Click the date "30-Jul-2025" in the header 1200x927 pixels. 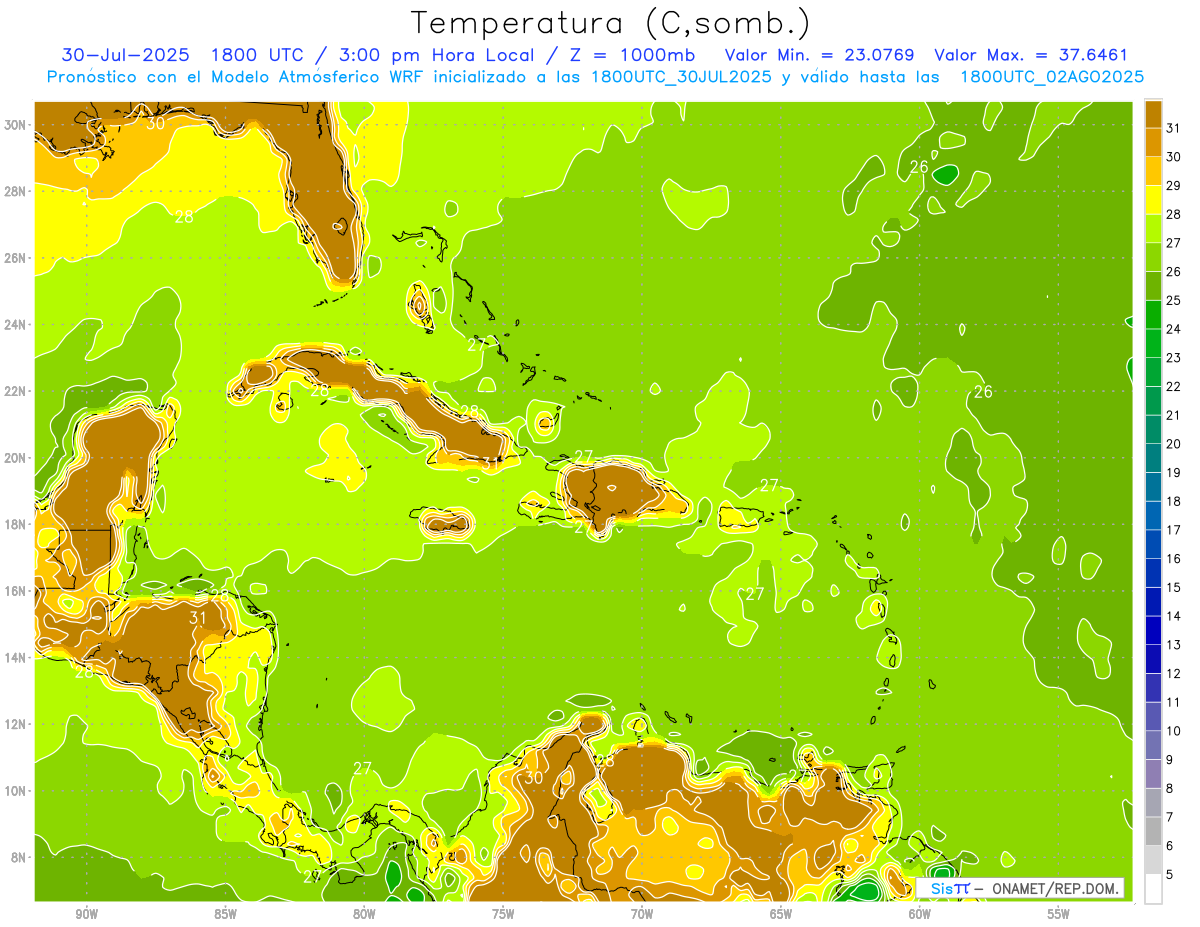[124, 54]
